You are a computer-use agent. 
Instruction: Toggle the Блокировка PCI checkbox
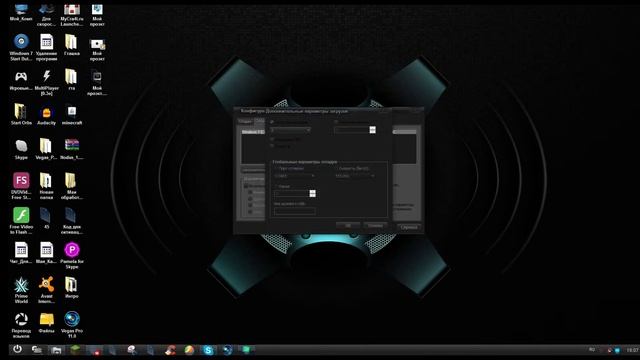pos(271,140)
